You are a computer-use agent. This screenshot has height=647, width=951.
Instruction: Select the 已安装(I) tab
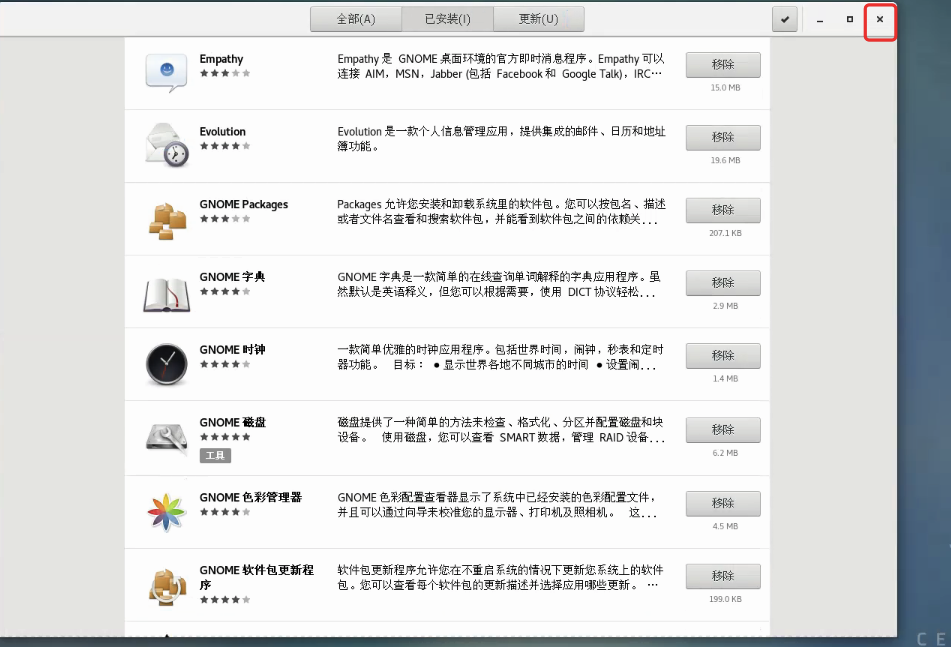[444, 19]
